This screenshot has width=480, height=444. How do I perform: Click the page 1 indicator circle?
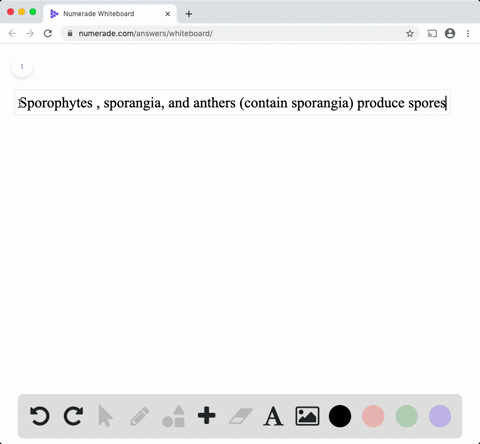tap(22, 66)
